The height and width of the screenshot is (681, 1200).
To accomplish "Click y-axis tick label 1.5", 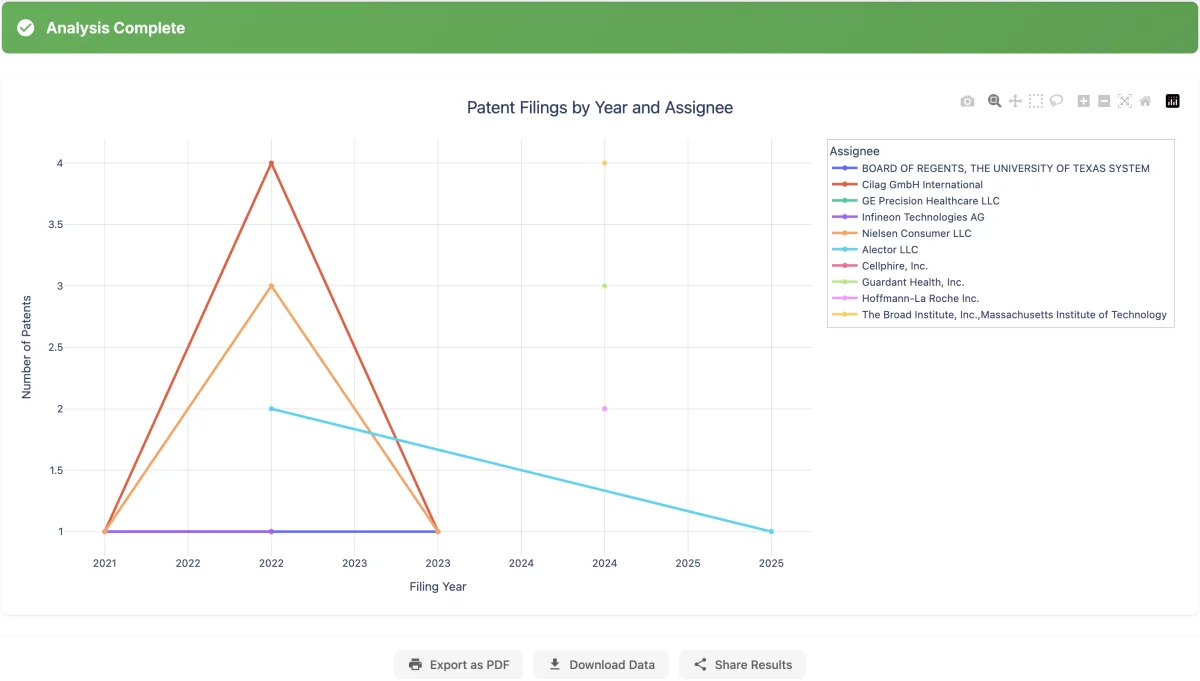I will [x=54, y=470].
